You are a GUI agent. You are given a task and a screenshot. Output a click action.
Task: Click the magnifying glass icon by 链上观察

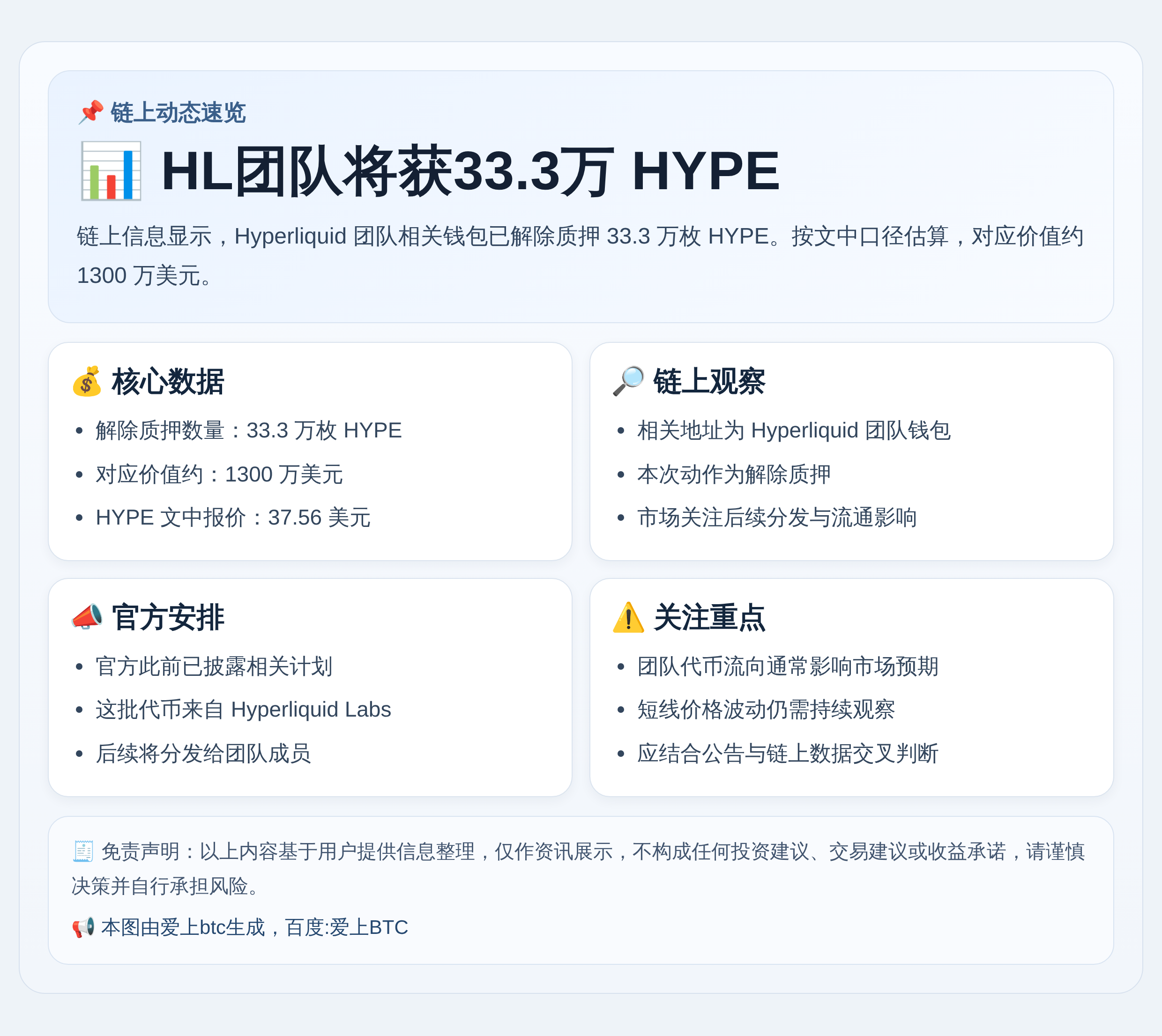coord(628,381)
